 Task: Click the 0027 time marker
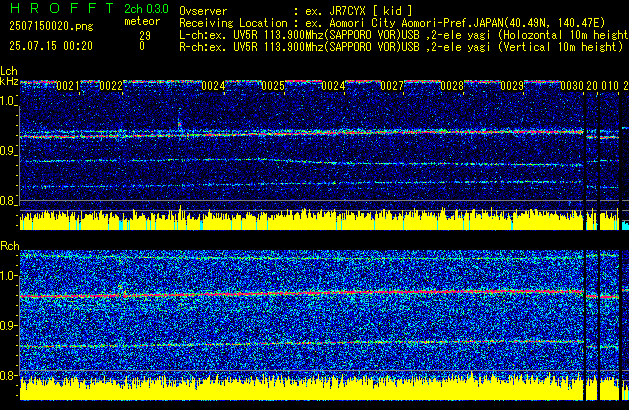(x=392, y=86)
